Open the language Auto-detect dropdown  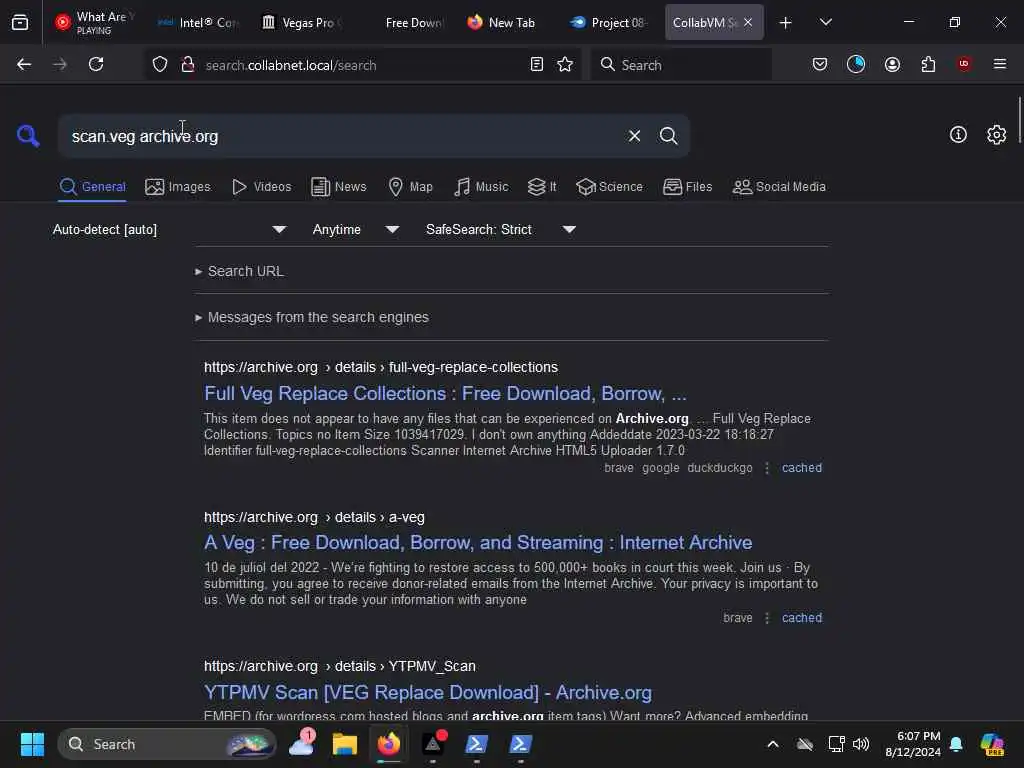point(169,229)
